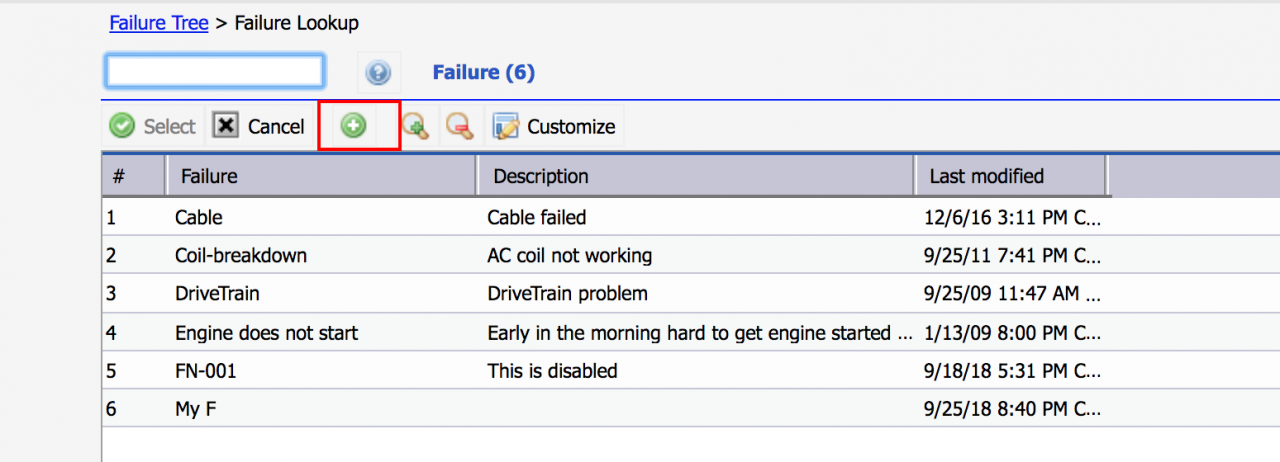
Task: Select the My F failure row
Action: coord(690,409)
